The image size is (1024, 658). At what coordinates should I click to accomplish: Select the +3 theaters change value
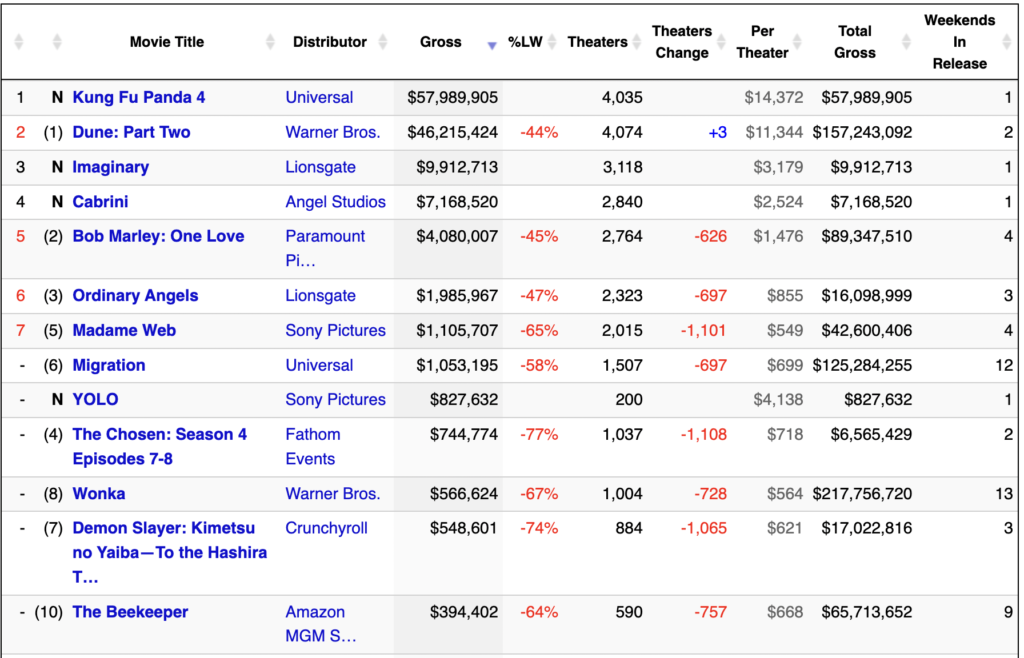(x=717, y=132)
